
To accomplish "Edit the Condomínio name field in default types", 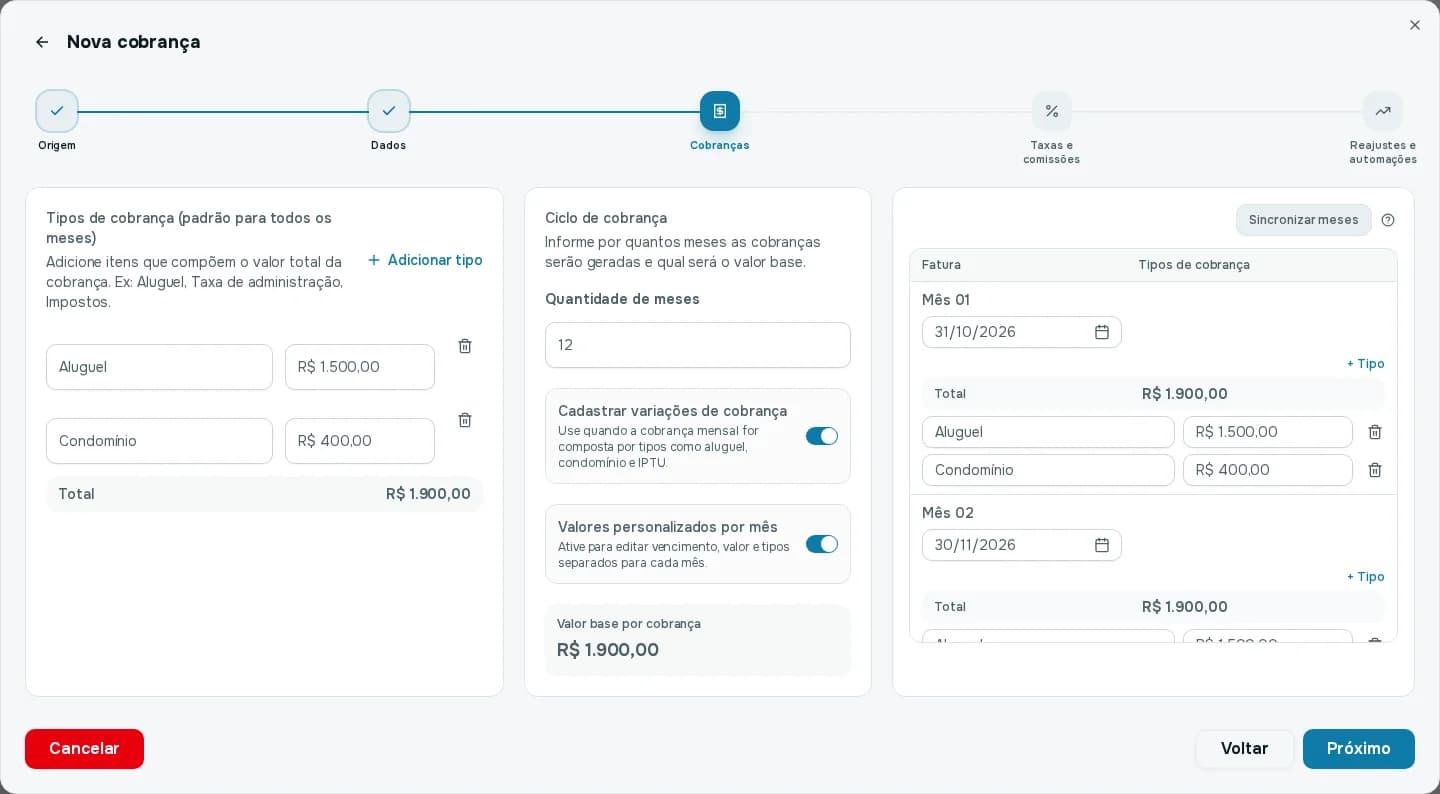I will 159,441.
